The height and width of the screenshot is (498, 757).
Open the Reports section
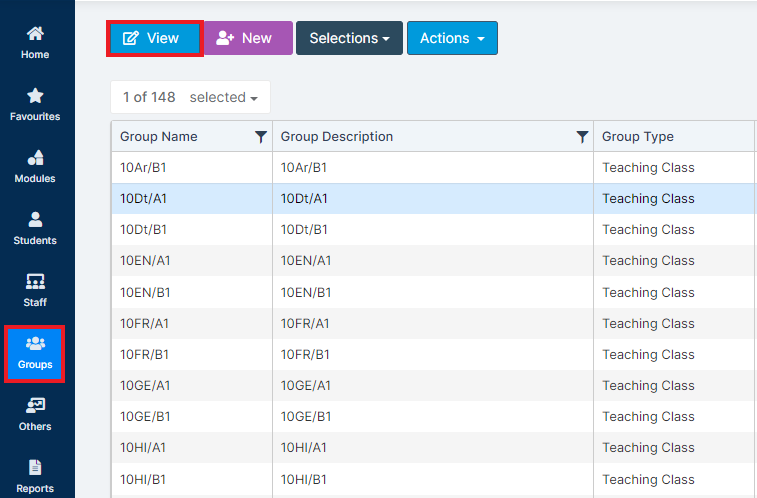coord(35,476)
